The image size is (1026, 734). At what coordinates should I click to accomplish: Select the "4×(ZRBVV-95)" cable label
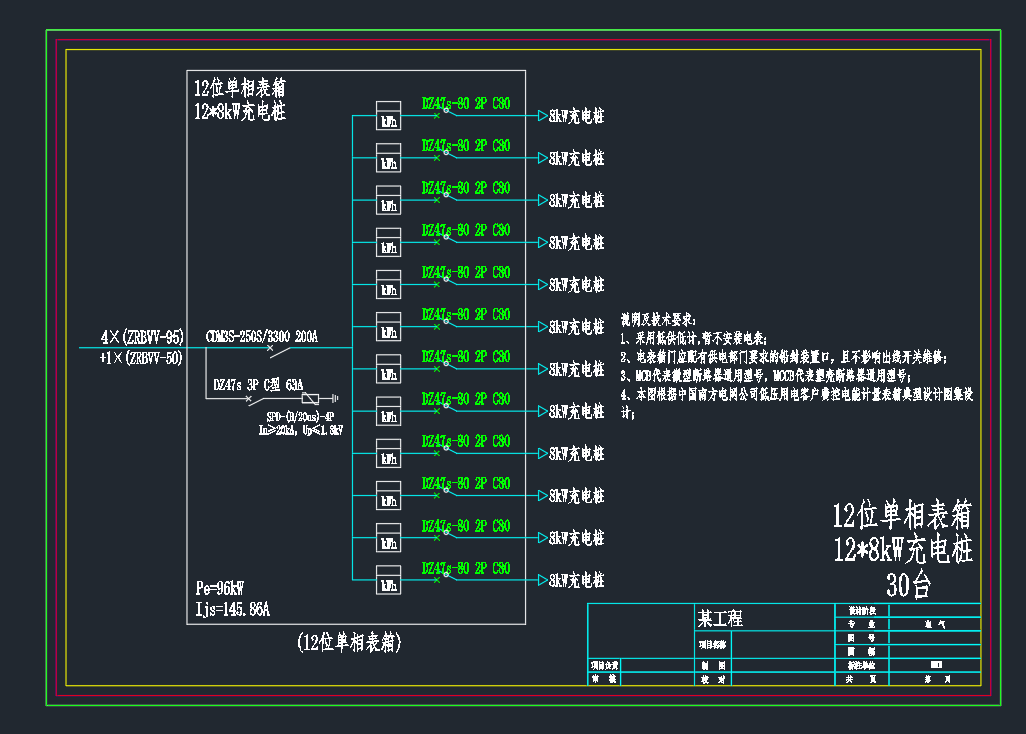pos(142,337)
